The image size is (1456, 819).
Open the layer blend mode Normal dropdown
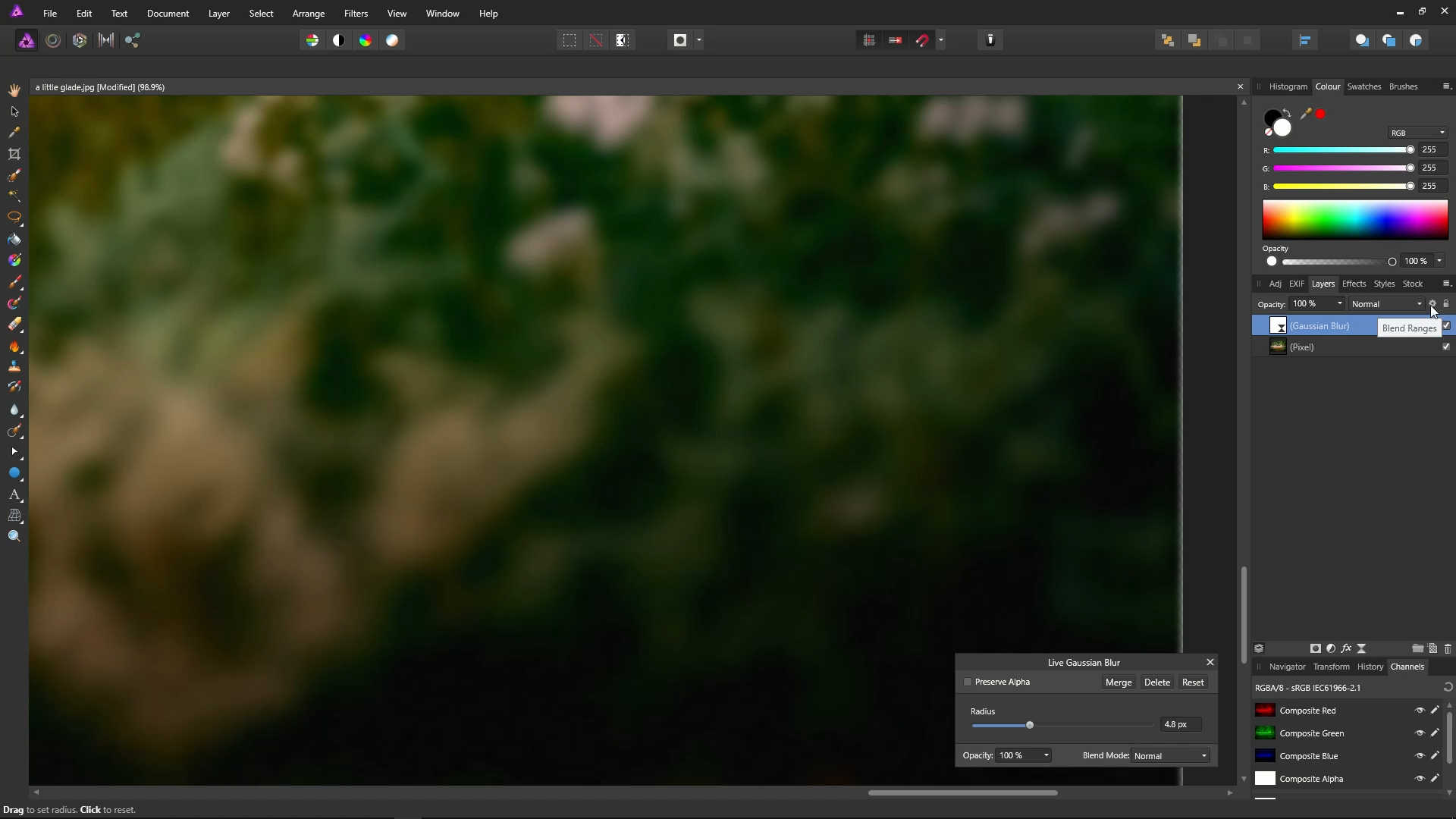click(1386, 304)
